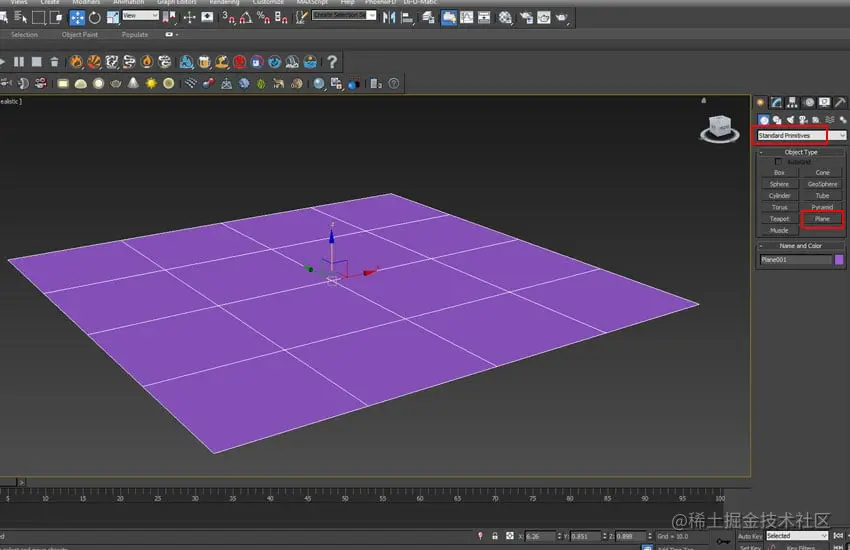Image resolution: width=850 pixels, height=550 pixels.
Task: Click the help question mark icon
Action: pos(332,62)
